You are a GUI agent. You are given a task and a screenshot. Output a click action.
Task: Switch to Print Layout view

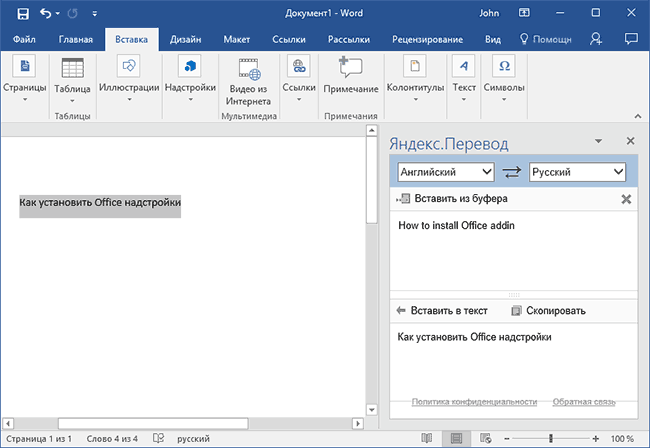[456, 438]
